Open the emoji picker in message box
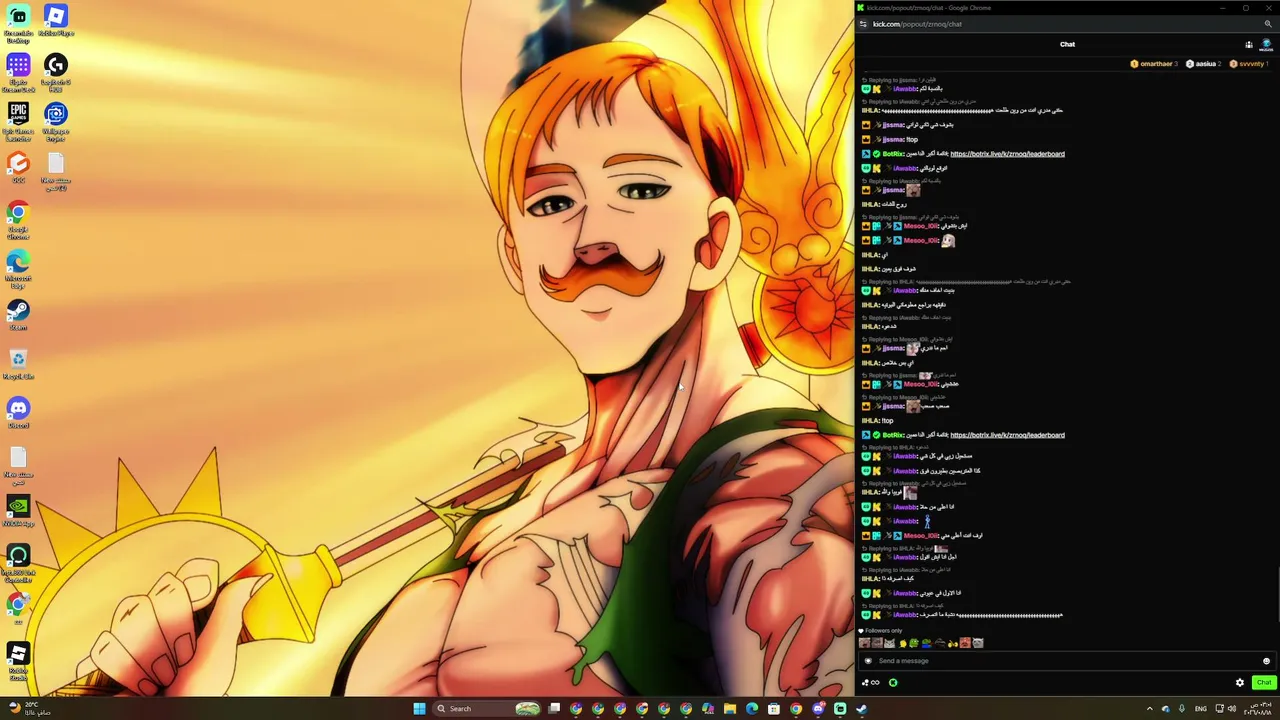This screenshot has width=1280, height=720. [x=1266, y=661]
